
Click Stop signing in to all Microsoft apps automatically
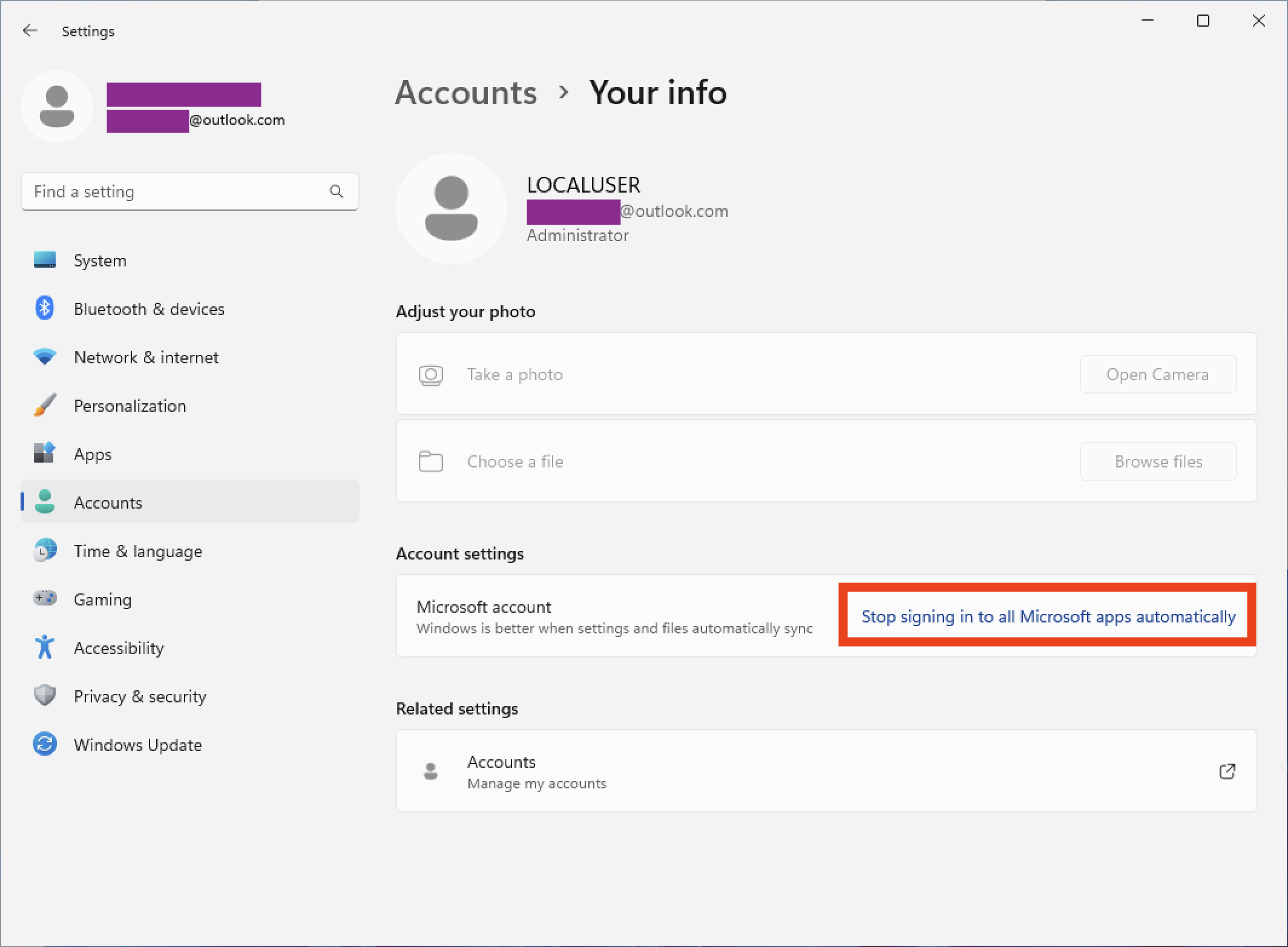(x=1047, y=616)
